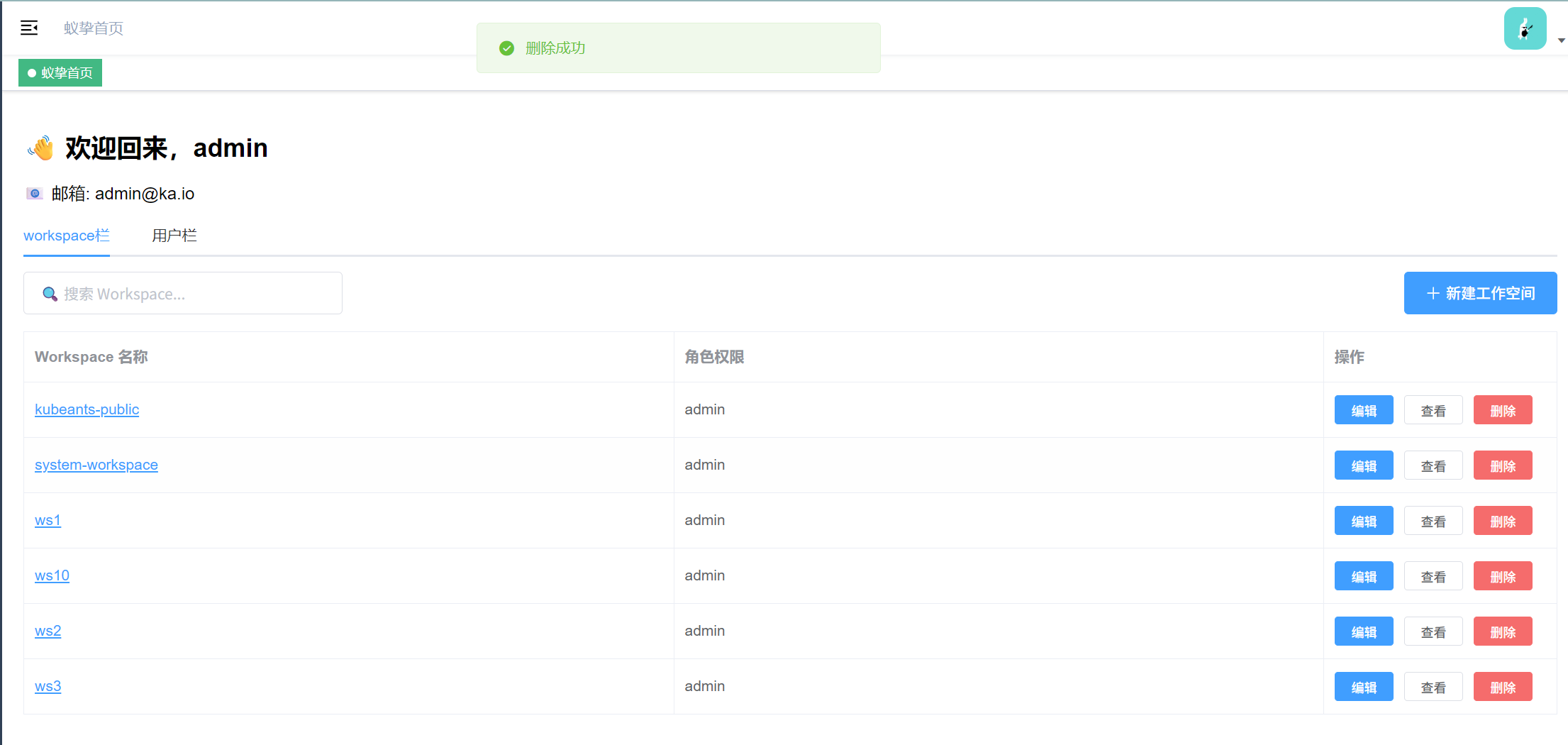Open the system-workspace link

[96, 465]
